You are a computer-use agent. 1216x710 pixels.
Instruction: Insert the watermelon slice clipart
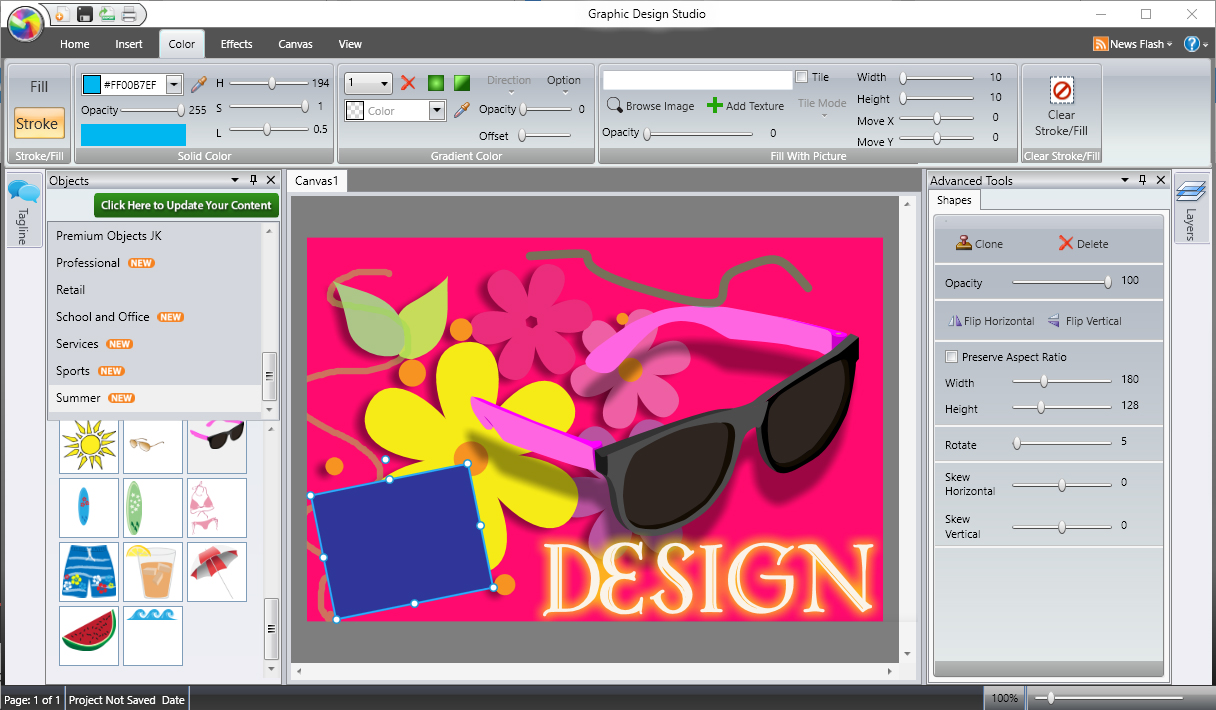pyautogui.click(x=89, y=636)
